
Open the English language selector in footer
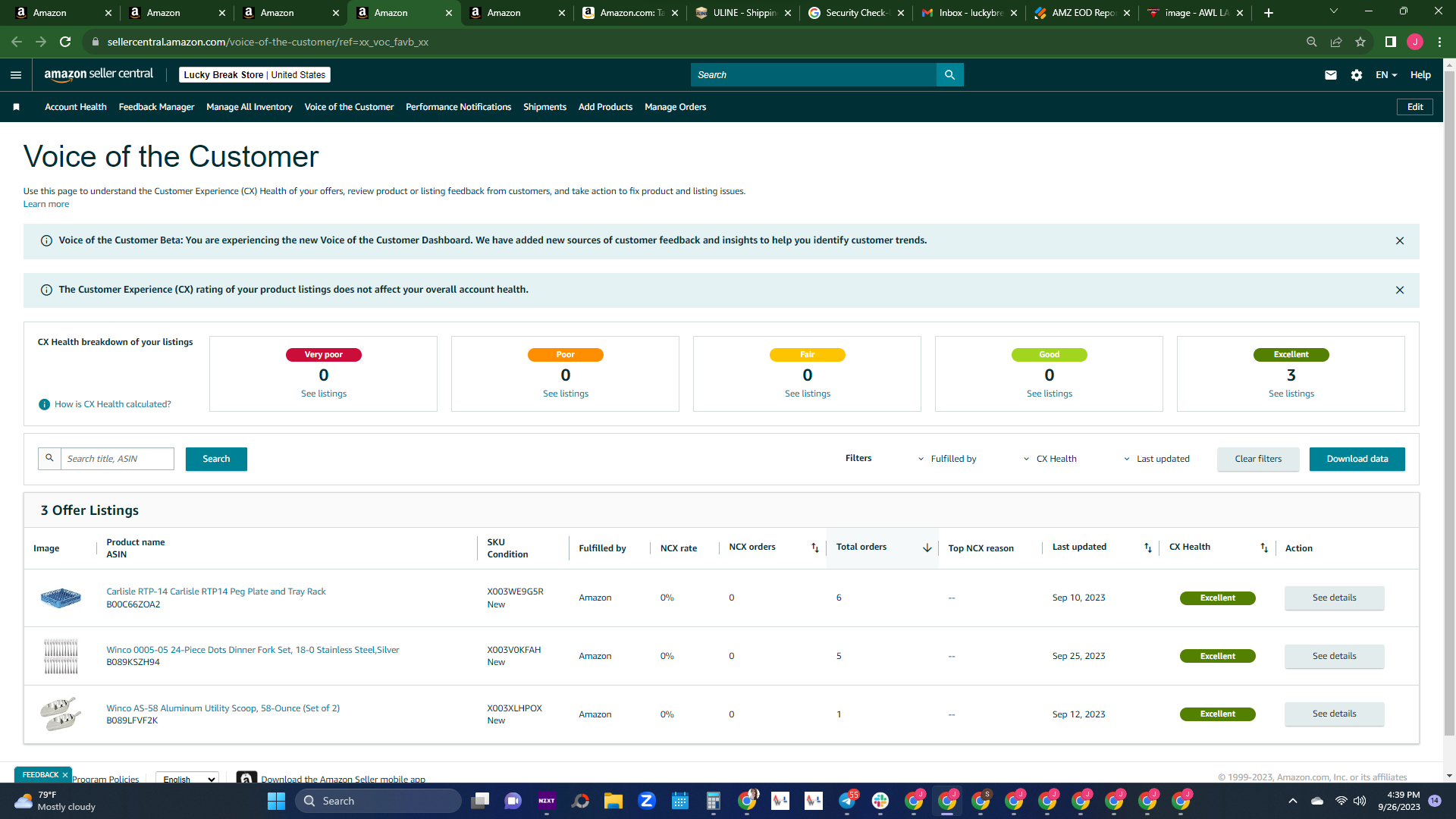(x=187, y=779)
